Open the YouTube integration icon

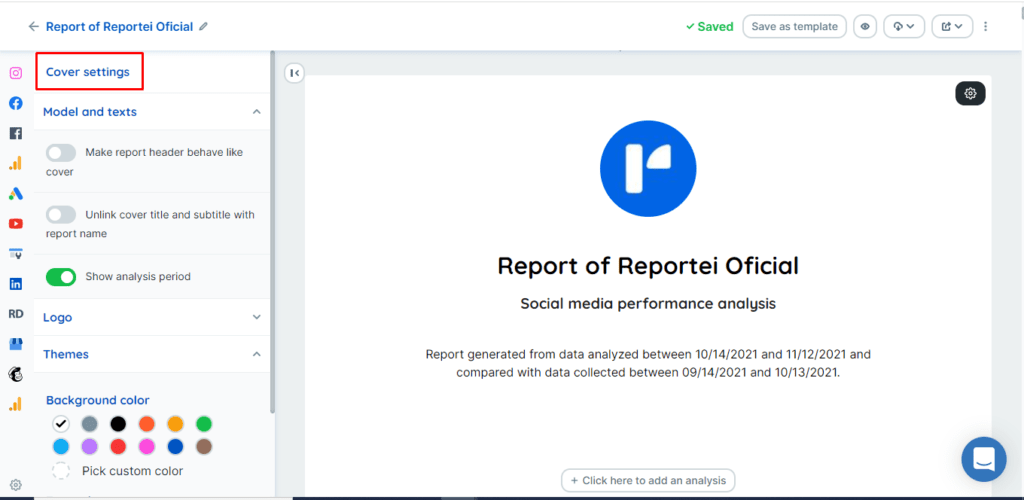click(16, 223)
